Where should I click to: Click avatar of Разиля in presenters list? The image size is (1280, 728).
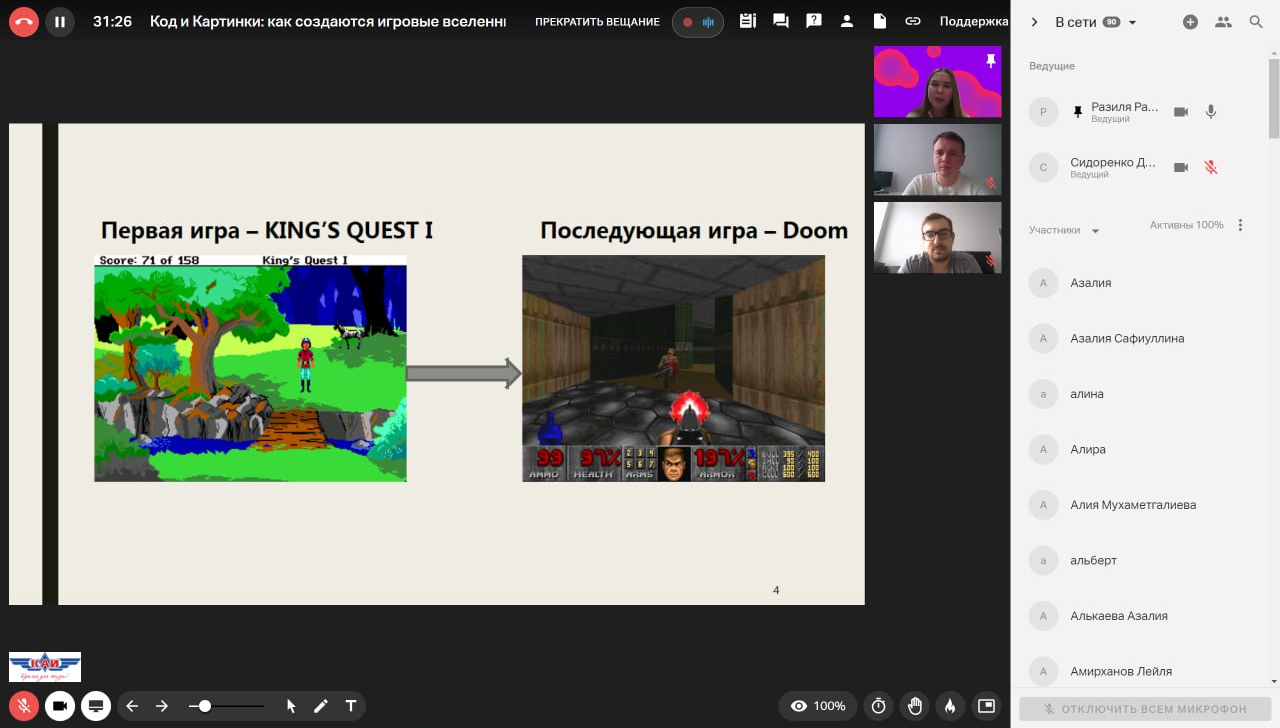tap(1043, 112)
